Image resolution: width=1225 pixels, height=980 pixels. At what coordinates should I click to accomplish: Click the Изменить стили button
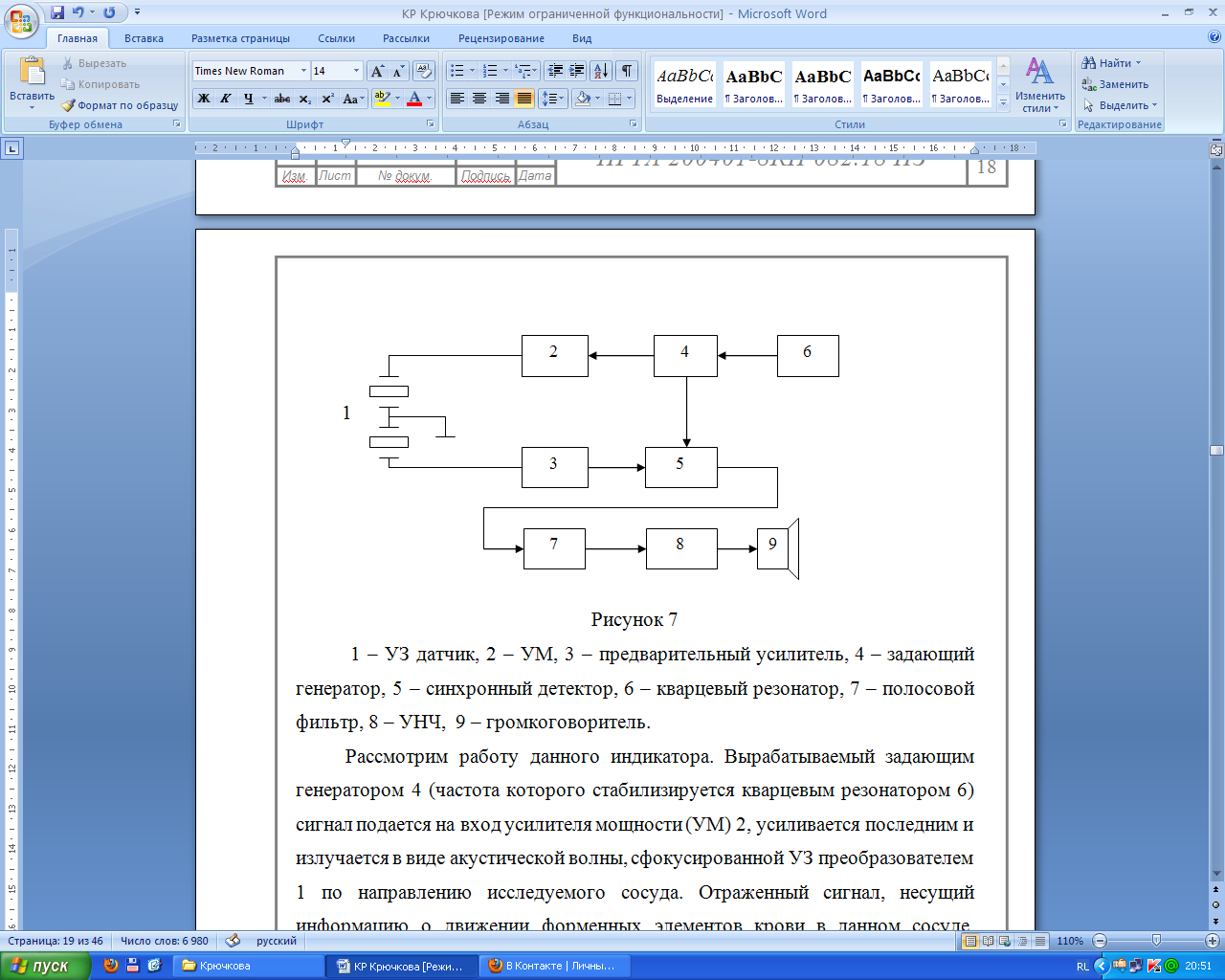pyautogui.click(x=1040, y=84)
